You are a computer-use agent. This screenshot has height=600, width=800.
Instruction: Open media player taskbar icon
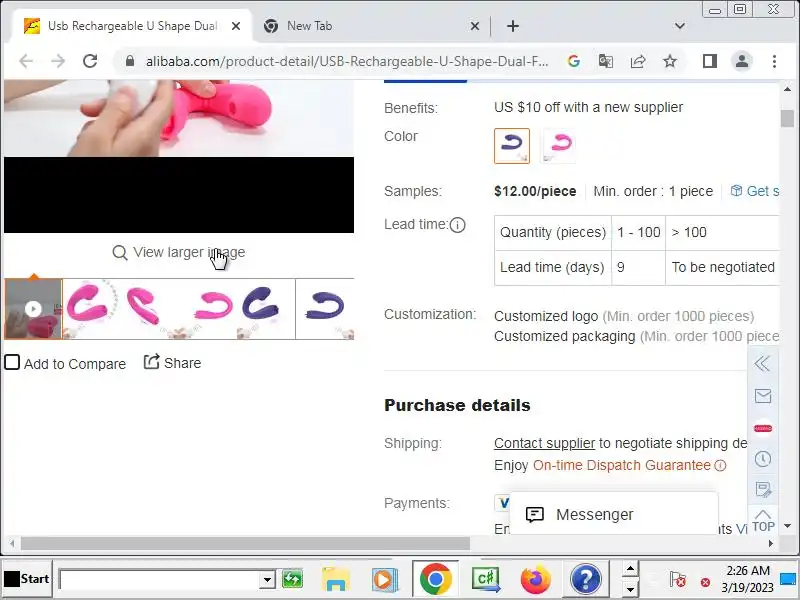pyautogui.click(x=384, y=580)
